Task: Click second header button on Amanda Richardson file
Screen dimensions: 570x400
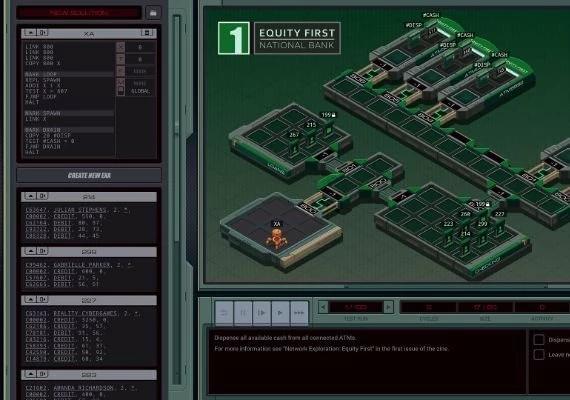Action: point(43,374)
